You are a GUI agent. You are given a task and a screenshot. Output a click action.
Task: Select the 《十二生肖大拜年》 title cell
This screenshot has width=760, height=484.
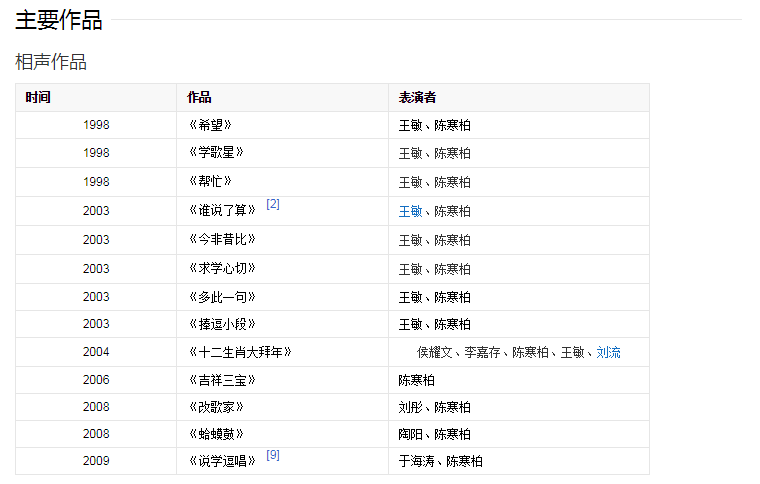tap(240, 352)
